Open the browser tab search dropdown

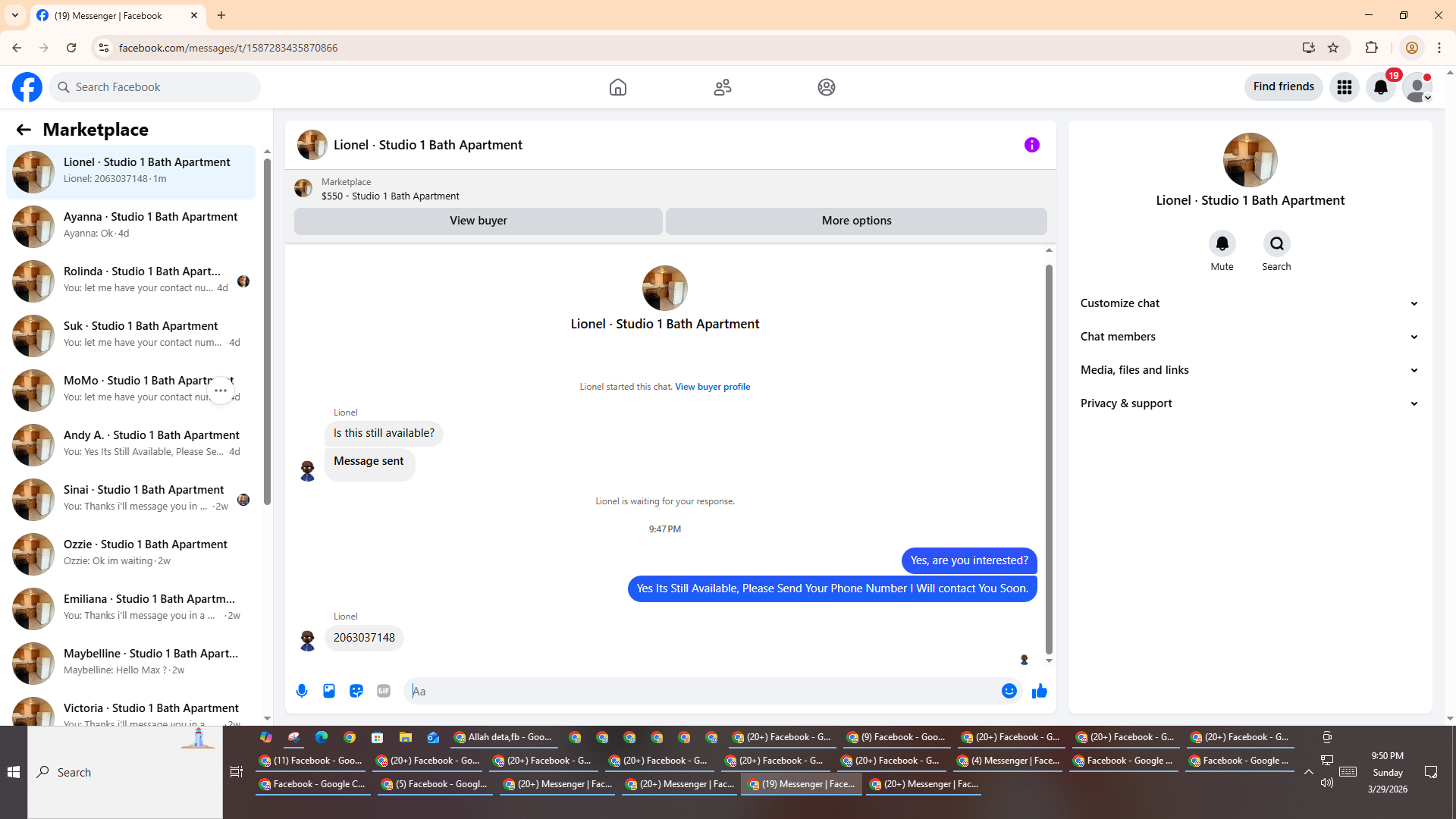[x=15, y=15]
